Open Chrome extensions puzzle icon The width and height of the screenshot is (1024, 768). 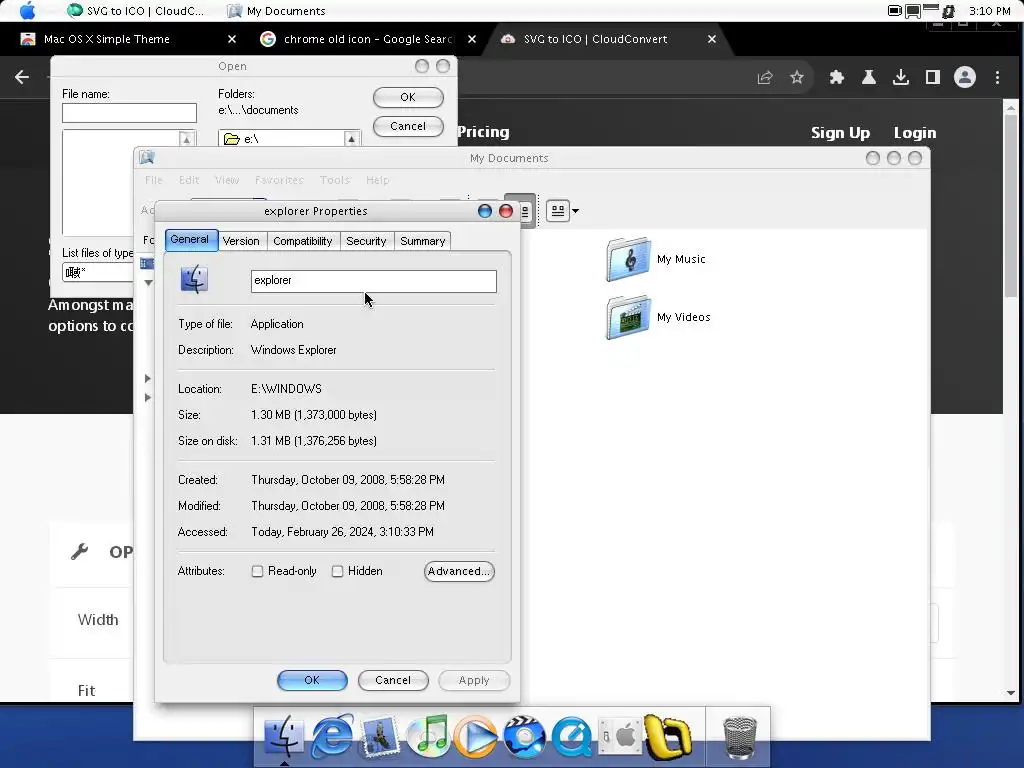837,78
